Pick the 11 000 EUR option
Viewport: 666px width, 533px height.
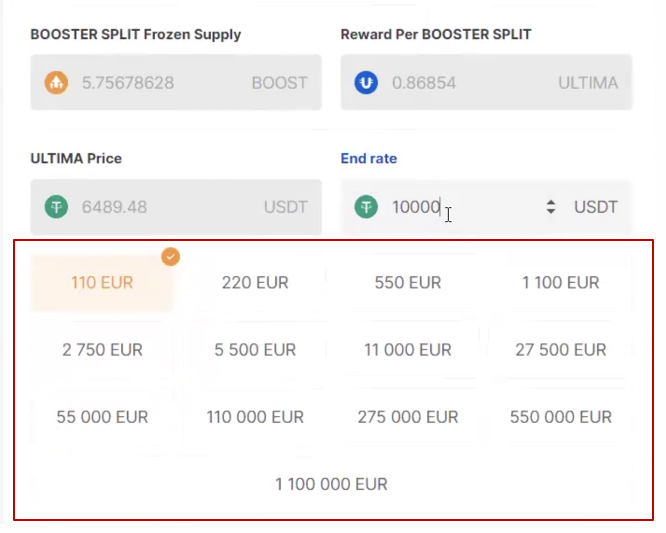pyautogui.click(x=408, y=350)
